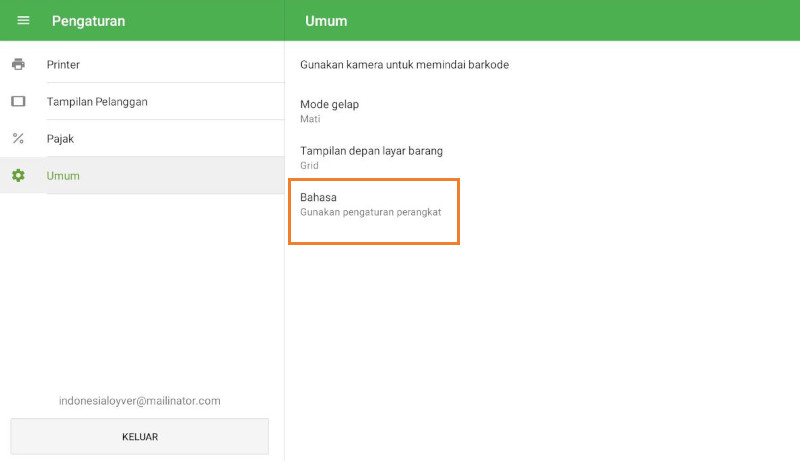Image resolution: width=800 pixels, height=461 pixels.
Task: Open the hamburger navigation menu
Action: click(23, 20)
